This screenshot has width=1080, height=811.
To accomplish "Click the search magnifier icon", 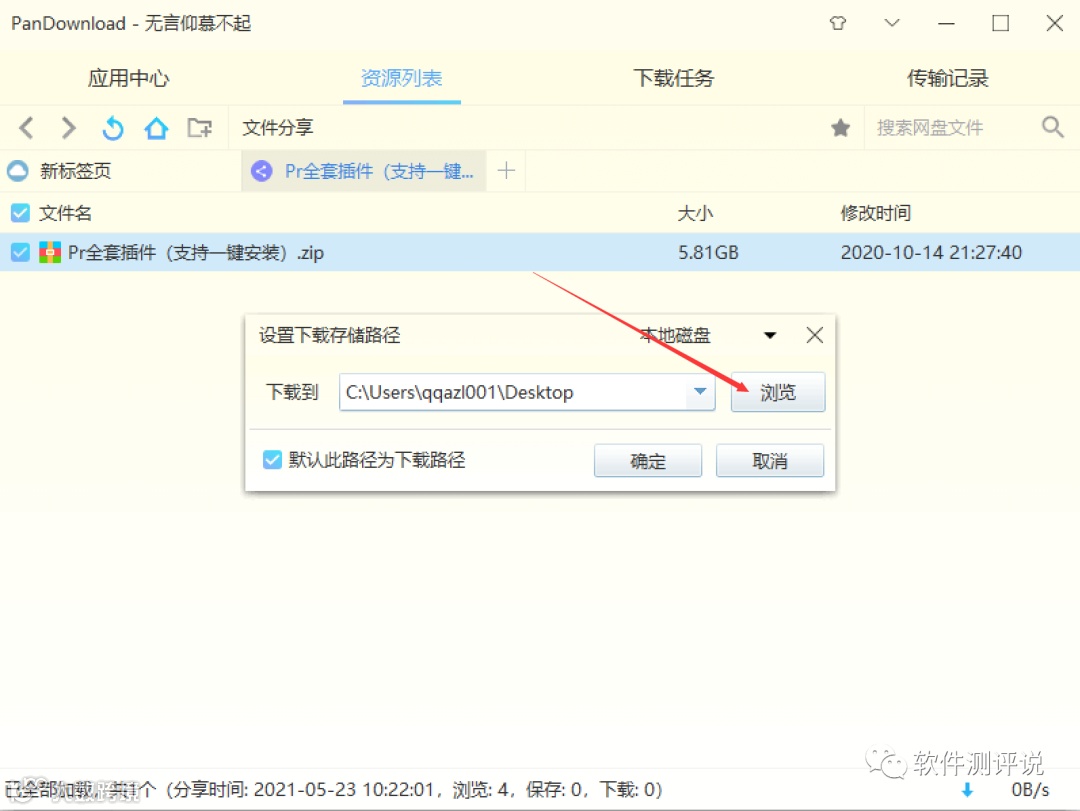I will coord(1052,127).
